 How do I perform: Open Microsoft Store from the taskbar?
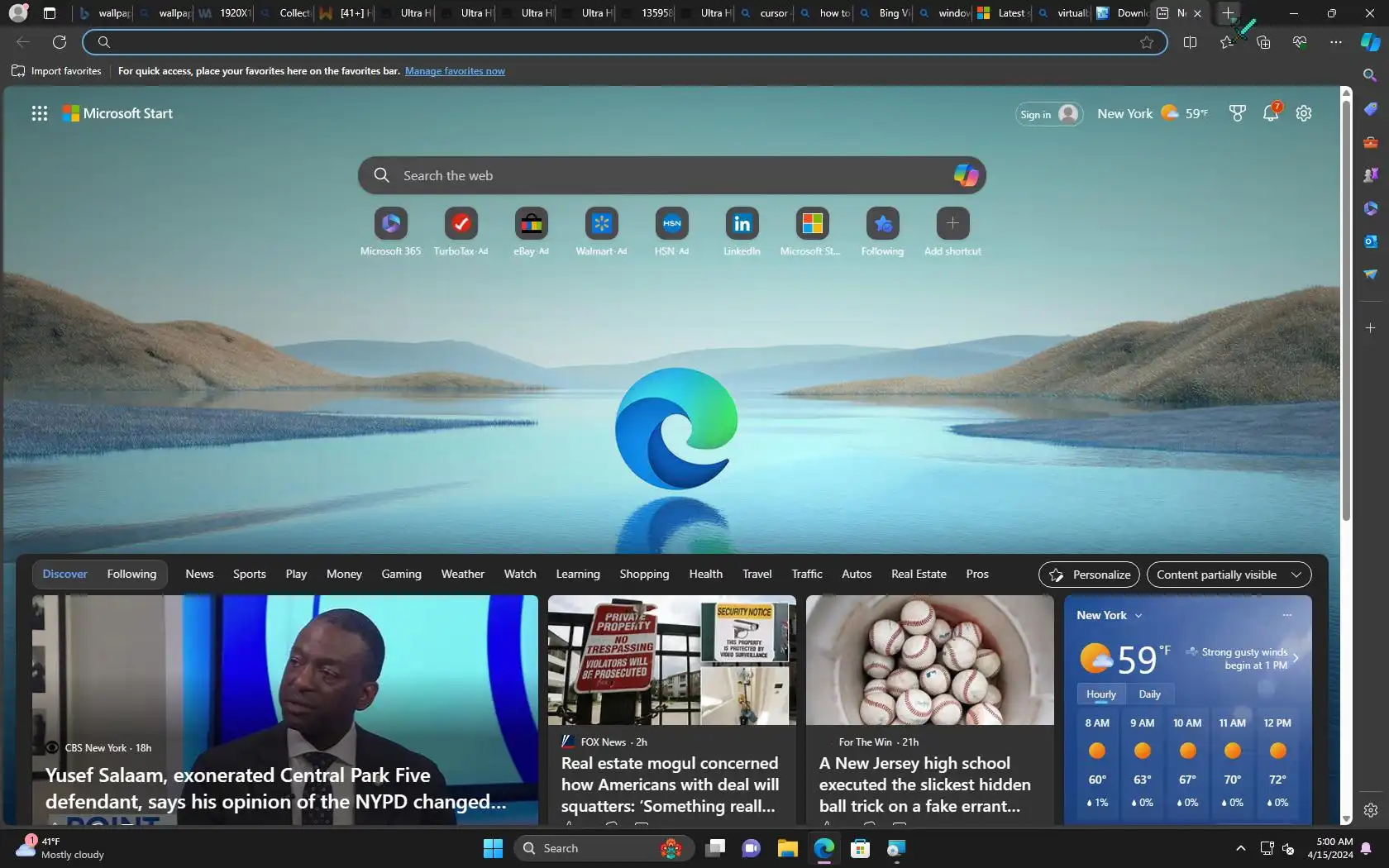[x=860, y=848]
